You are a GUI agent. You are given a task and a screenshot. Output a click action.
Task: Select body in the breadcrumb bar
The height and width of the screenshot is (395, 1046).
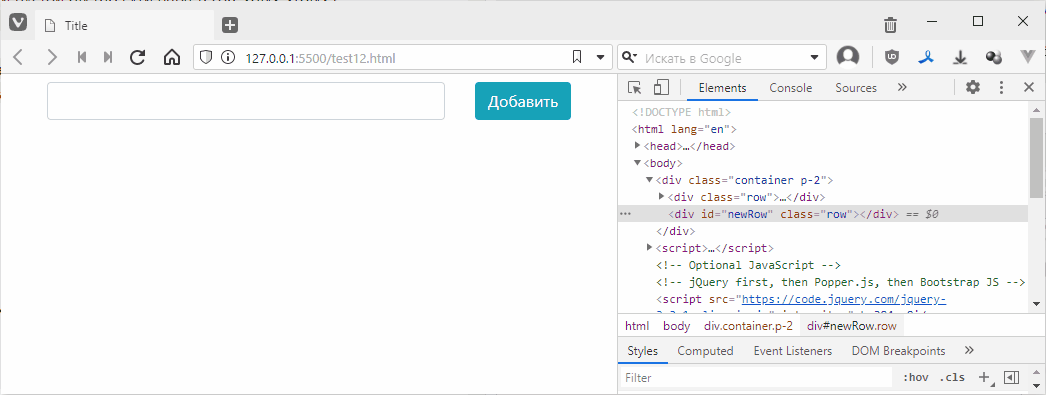click(676, 326)
